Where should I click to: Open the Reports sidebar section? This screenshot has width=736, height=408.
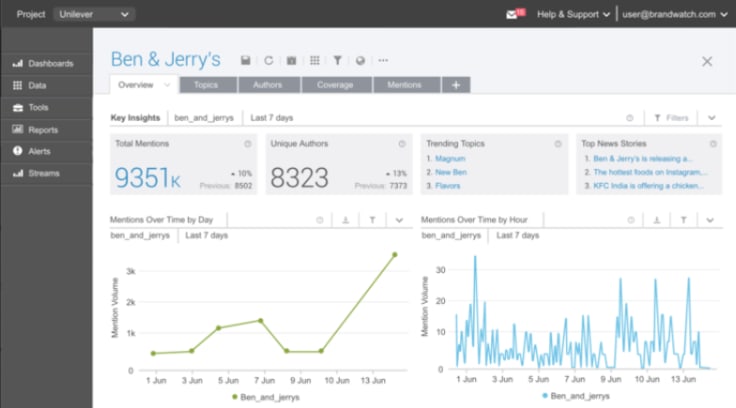[46, 130]
